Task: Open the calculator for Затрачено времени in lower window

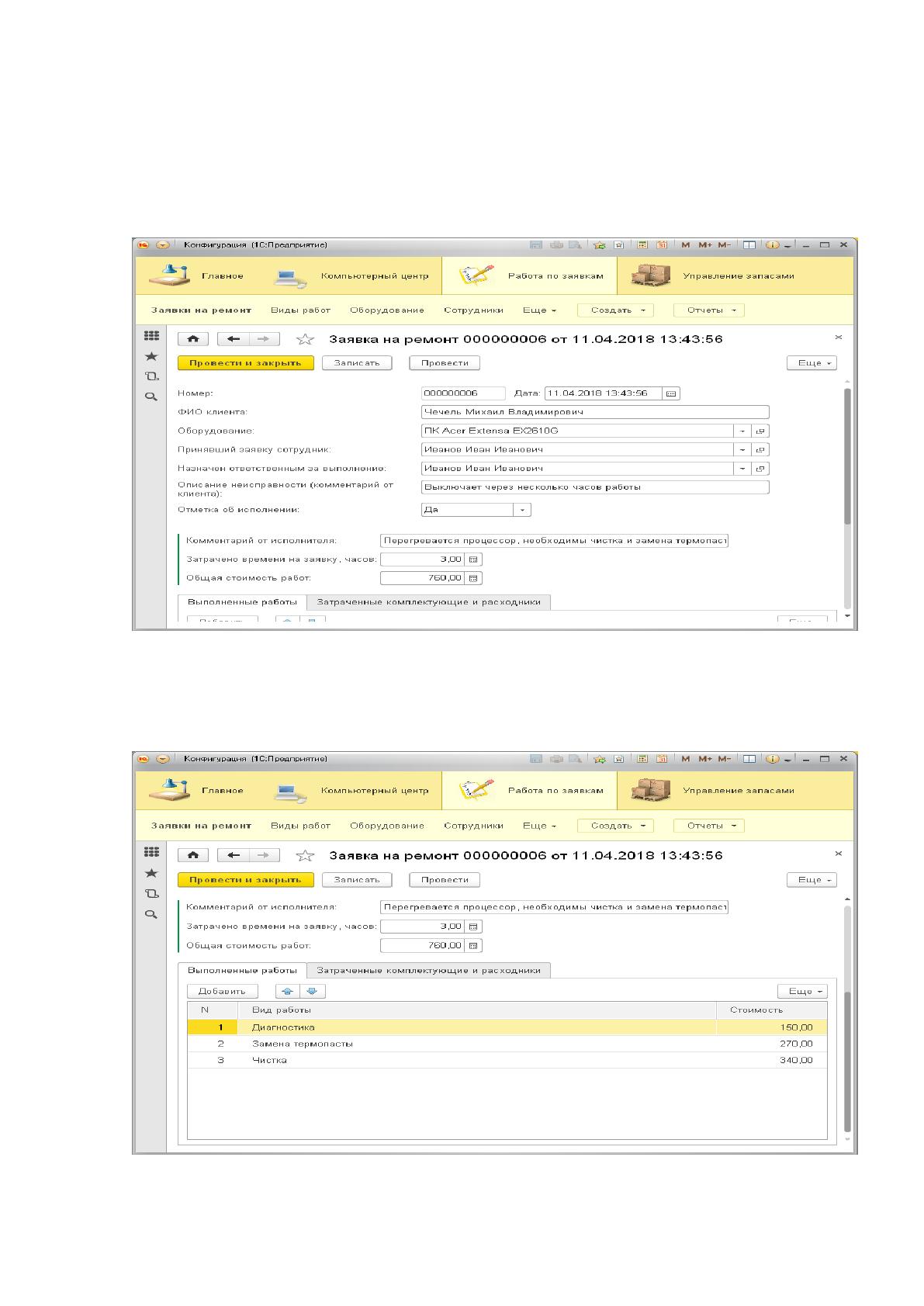Action: (473, 927)
